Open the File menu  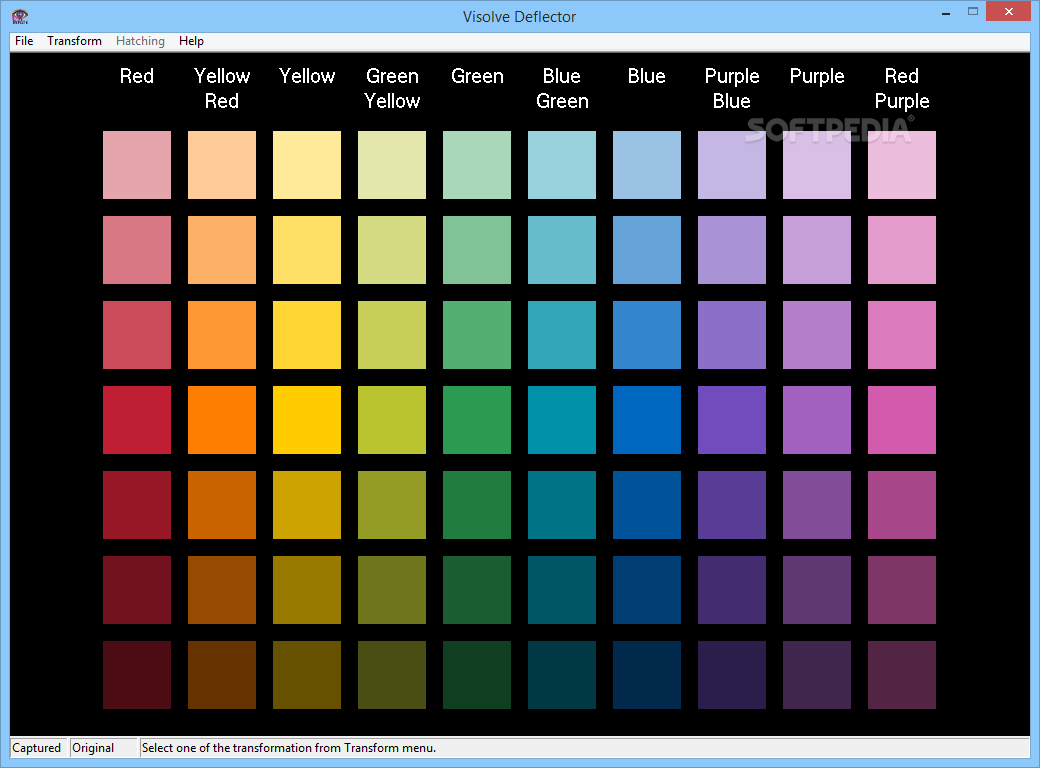point(24,41)
